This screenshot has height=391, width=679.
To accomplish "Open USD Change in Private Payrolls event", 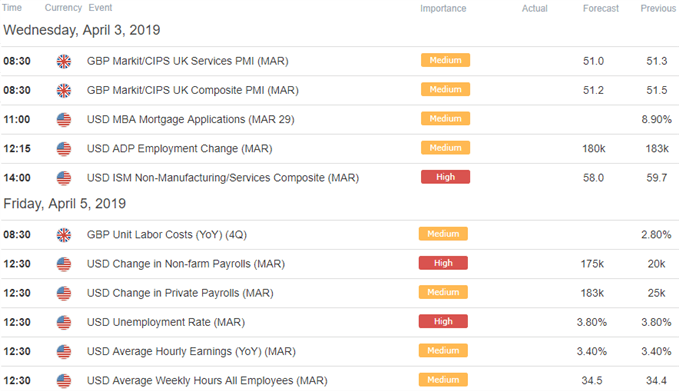I will click(180, 293).
